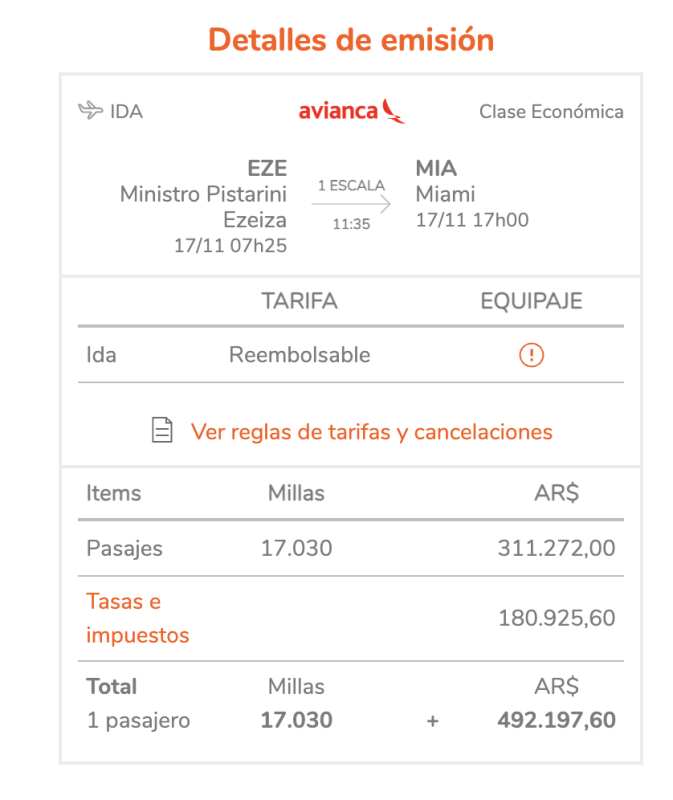Screen dimensions: 673x800
Task: Click the EQUIPAJE column header
Action: (x=531, y=301)
